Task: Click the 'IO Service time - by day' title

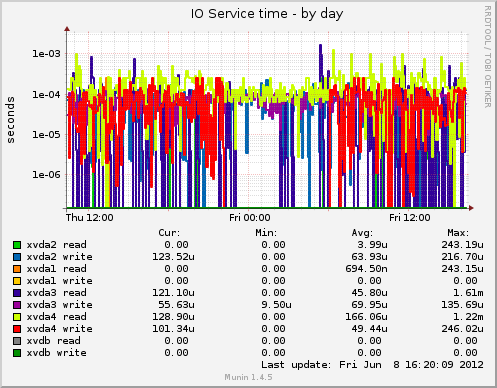Action: (x=267, y=14)
